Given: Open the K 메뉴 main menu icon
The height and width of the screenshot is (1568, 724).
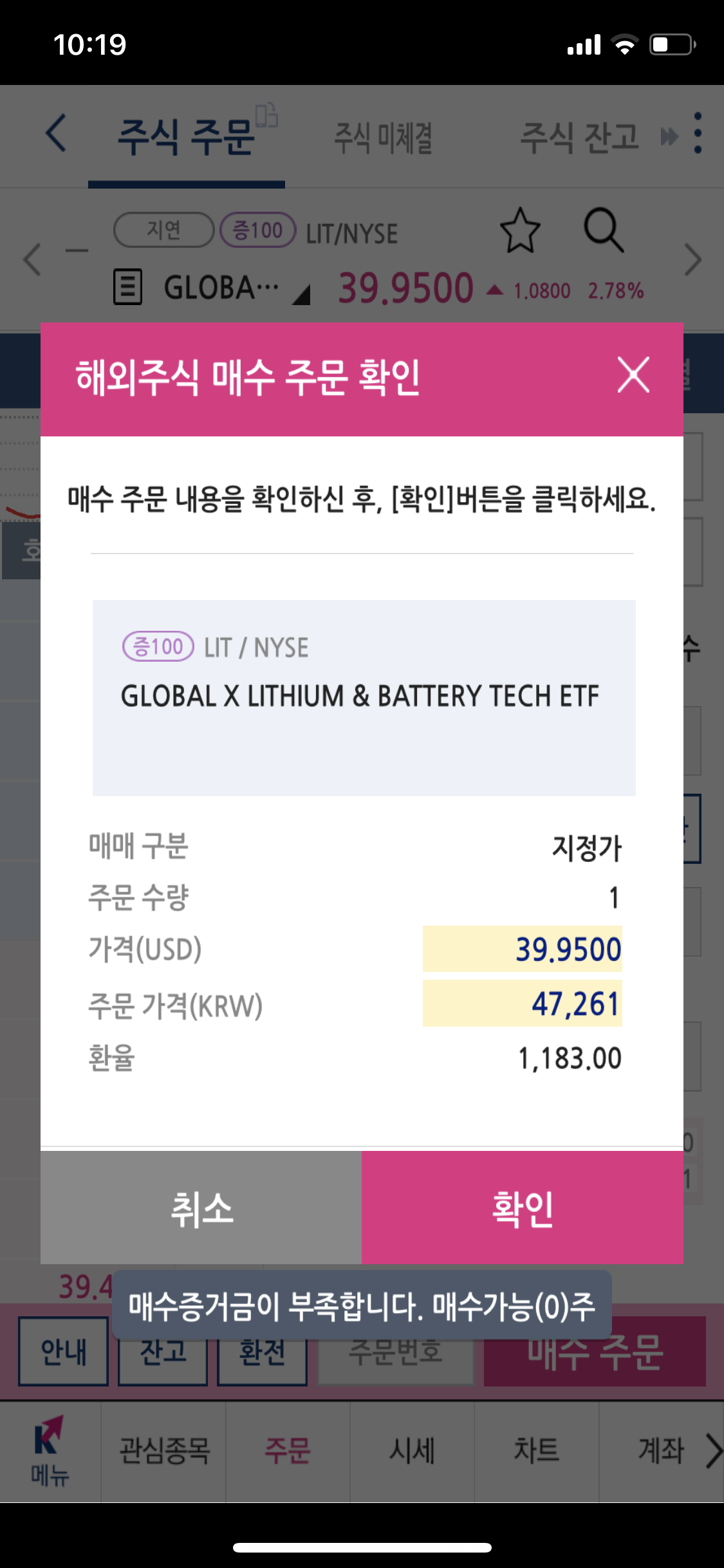Looking at the screenshot, I should 49,1451.
